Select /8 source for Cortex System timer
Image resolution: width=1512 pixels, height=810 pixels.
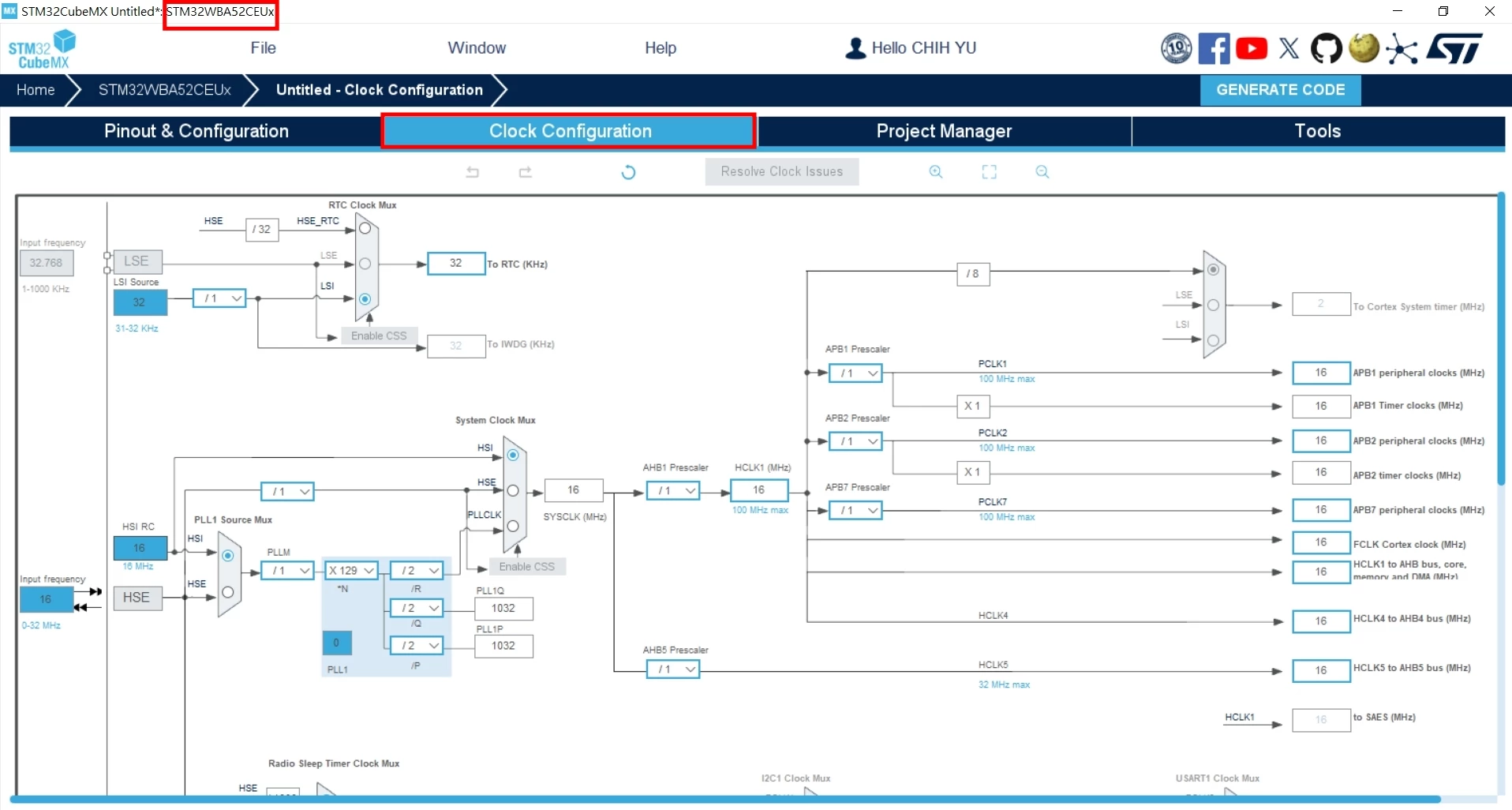click(1214, 270)
